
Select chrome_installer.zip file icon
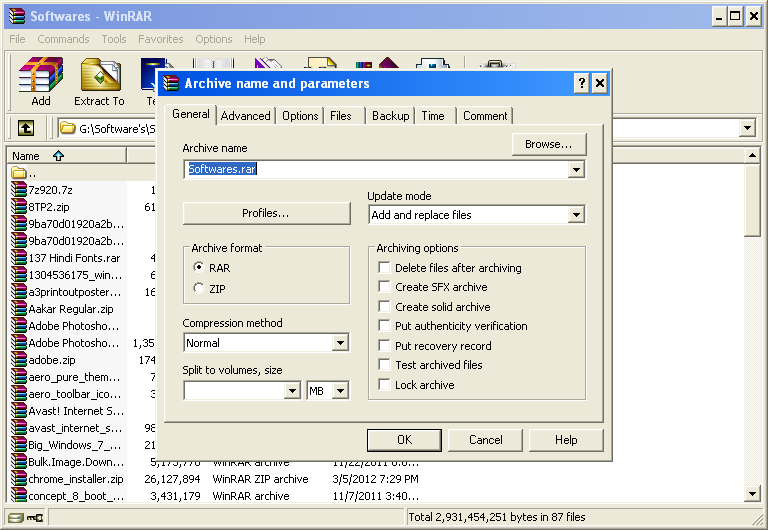pos(19,479)
